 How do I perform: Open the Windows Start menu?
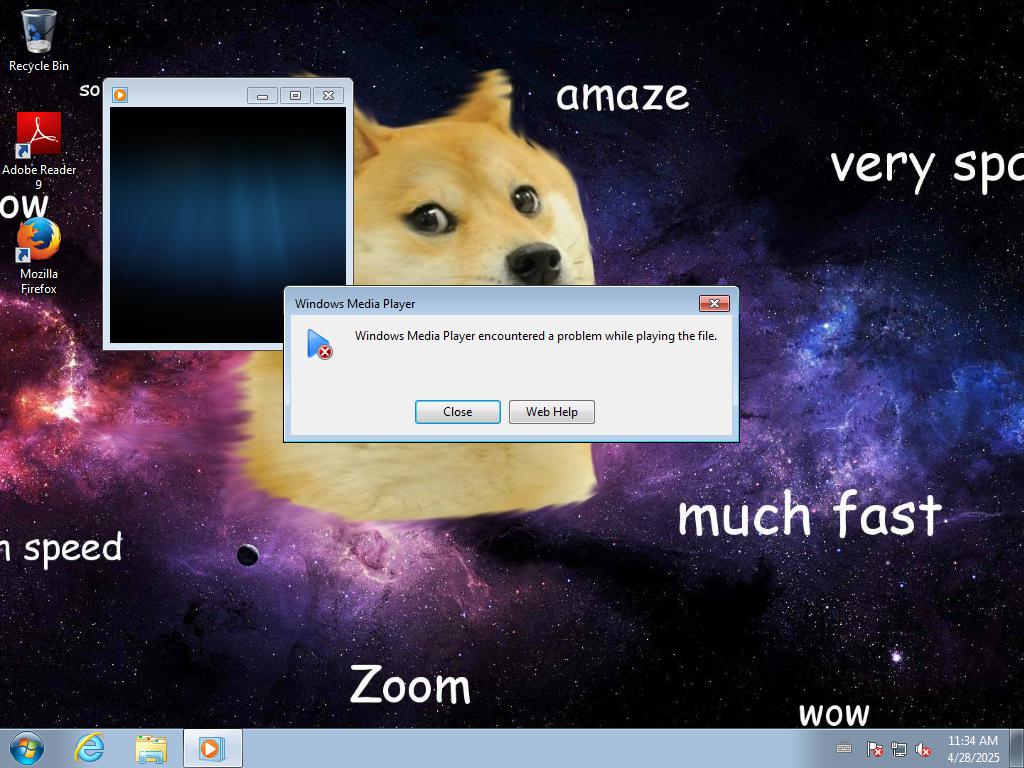coord(27,748)
